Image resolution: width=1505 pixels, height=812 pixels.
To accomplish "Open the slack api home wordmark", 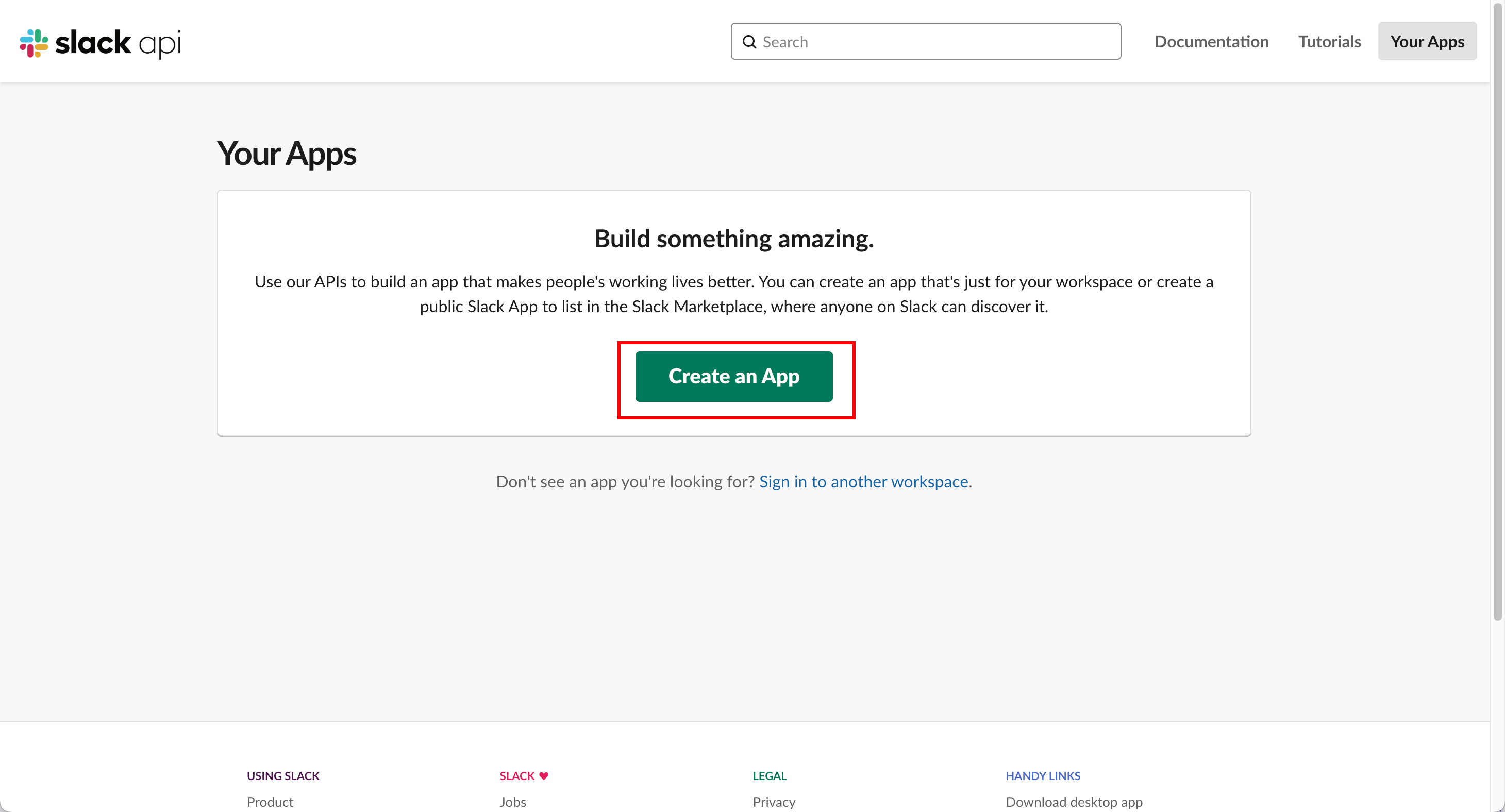I will [118, 43].
